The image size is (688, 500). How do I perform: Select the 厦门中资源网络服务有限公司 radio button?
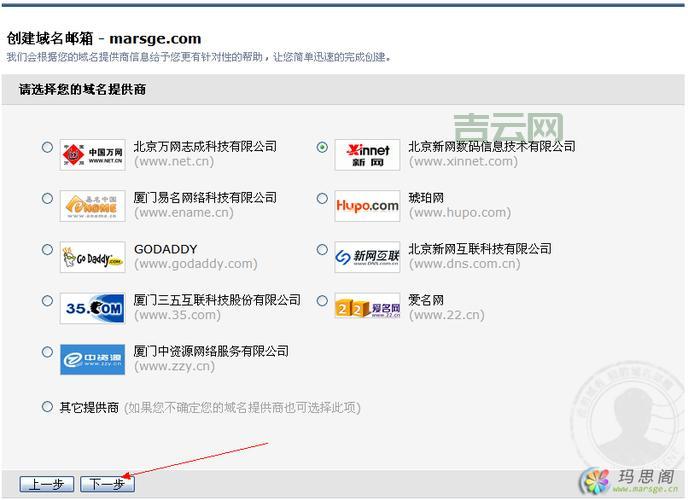coord(47,352)
